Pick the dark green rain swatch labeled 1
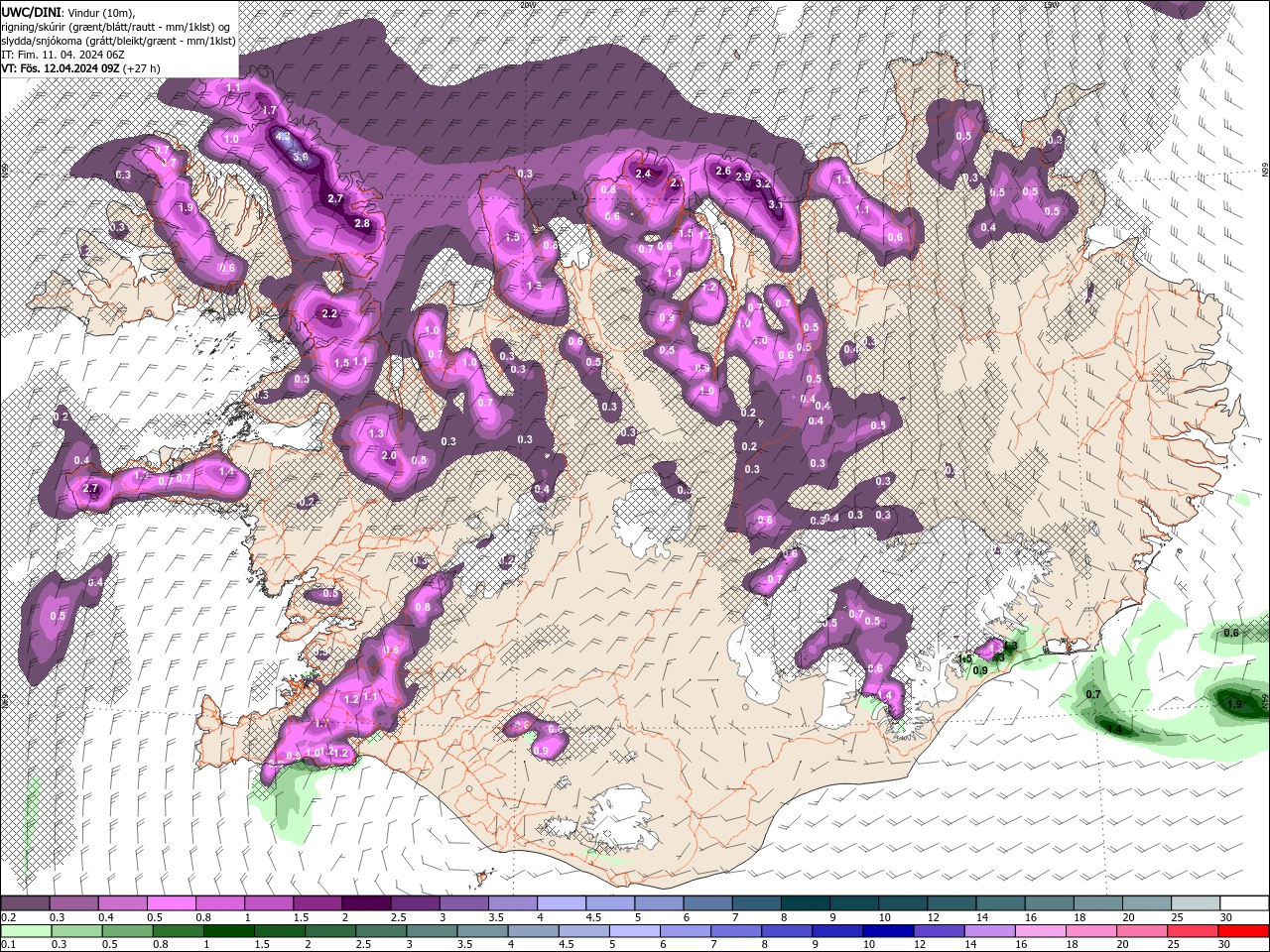Image resolution: width=1270 pixels, height=952 pixels. pos(228,931)
